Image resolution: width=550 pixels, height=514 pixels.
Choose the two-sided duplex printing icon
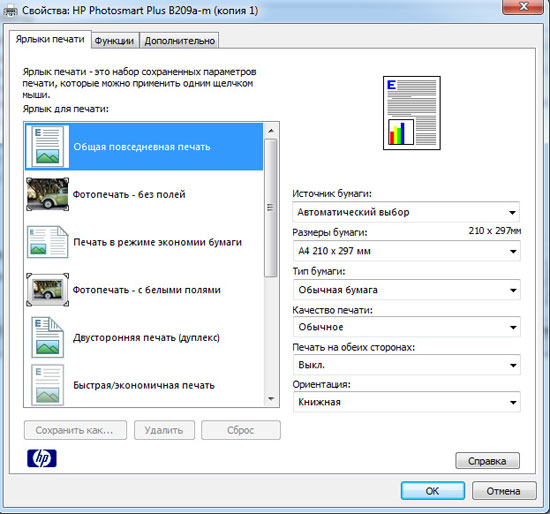tap(47, 337)
